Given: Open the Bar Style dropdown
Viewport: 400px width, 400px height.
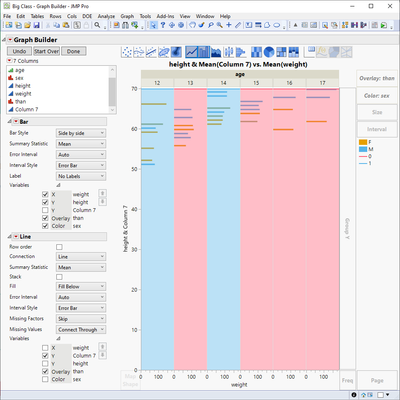Looking at the screenshot, I should pos(81,133).
